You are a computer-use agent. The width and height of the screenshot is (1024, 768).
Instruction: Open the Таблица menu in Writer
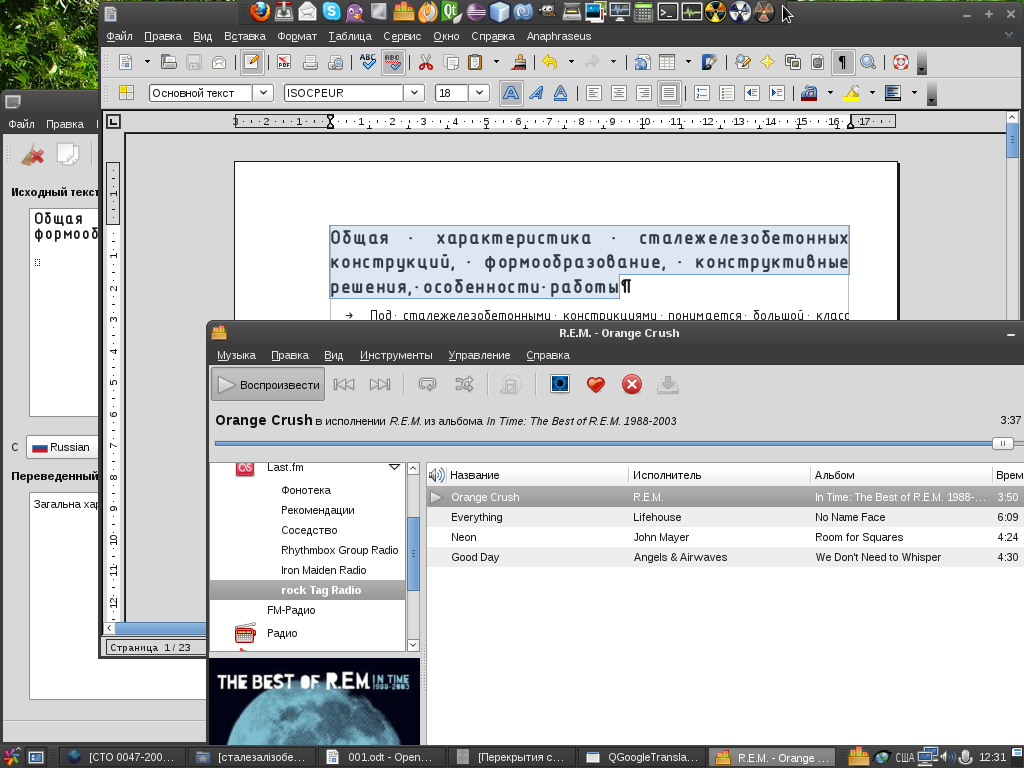(x=350, y=37)
